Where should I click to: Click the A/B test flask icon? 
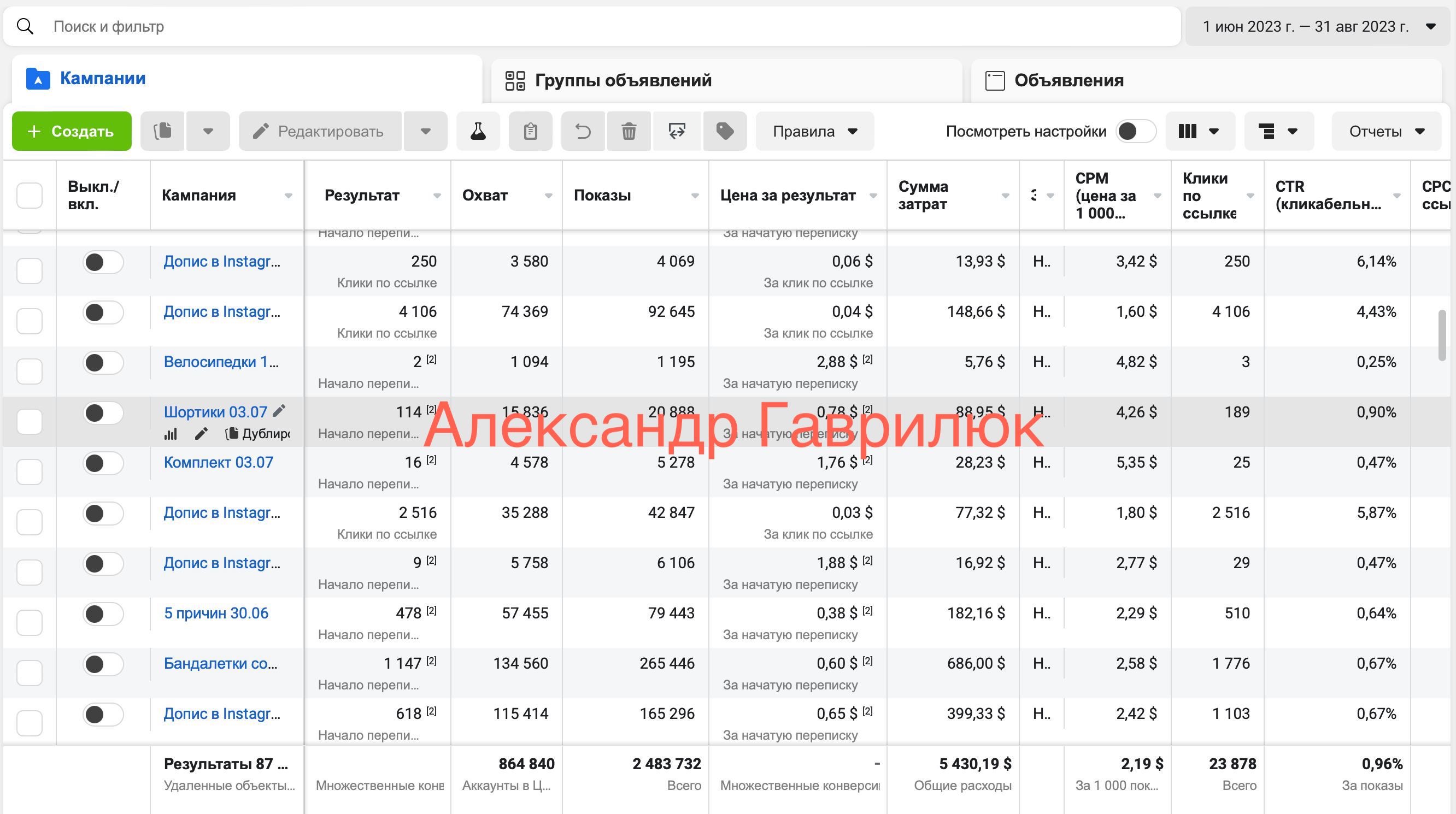coord(478,131)
